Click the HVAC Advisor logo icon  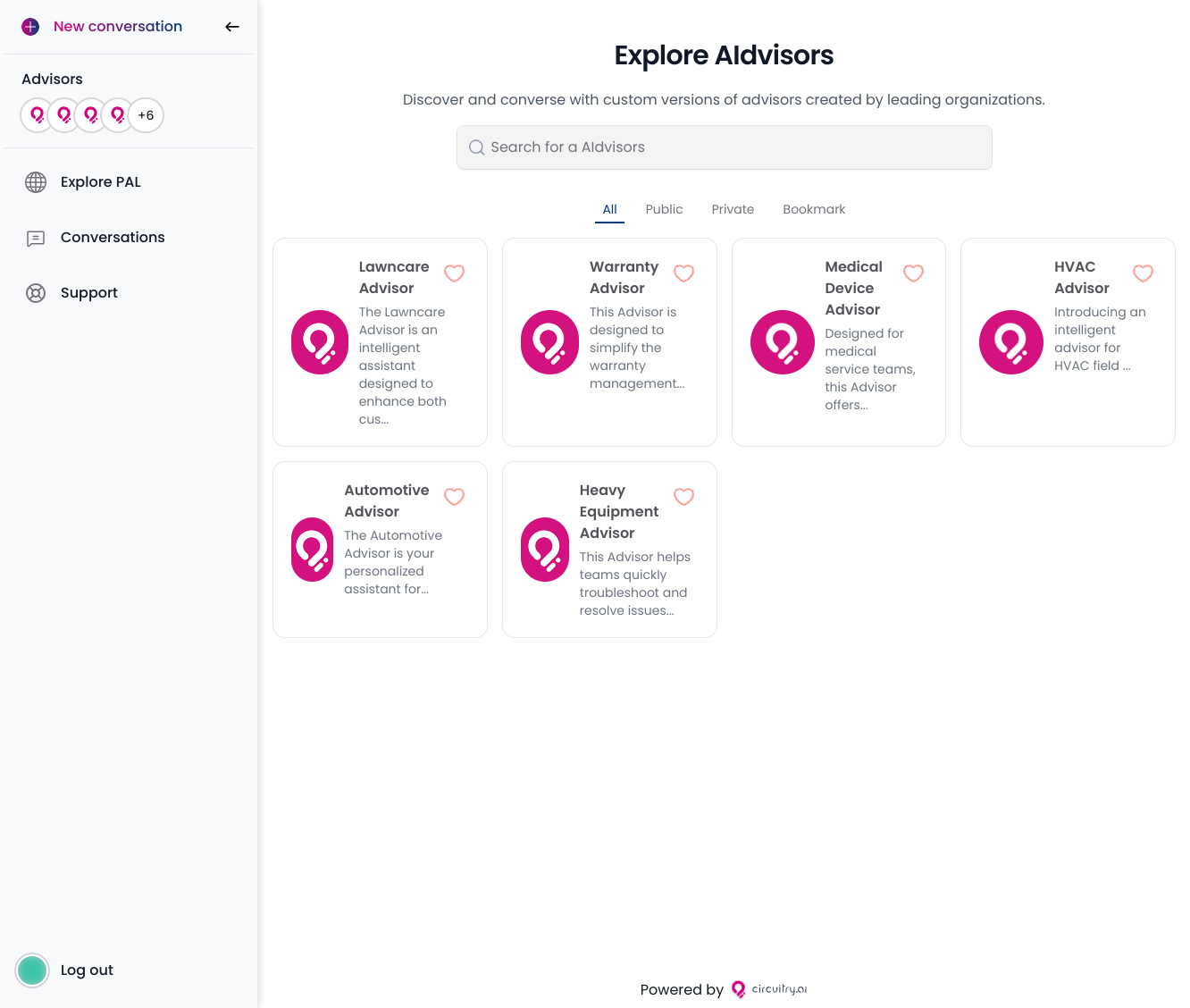click(x=1011, y=342)
